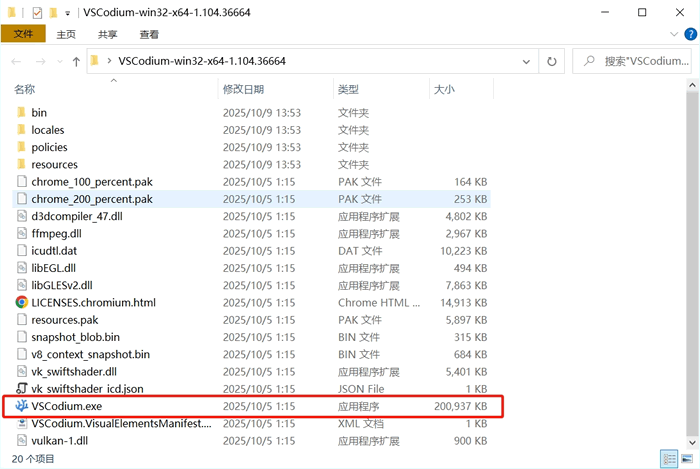Screen dimensions: 700x469
Task: Sort files by 大小 column header
Action: 443,89
